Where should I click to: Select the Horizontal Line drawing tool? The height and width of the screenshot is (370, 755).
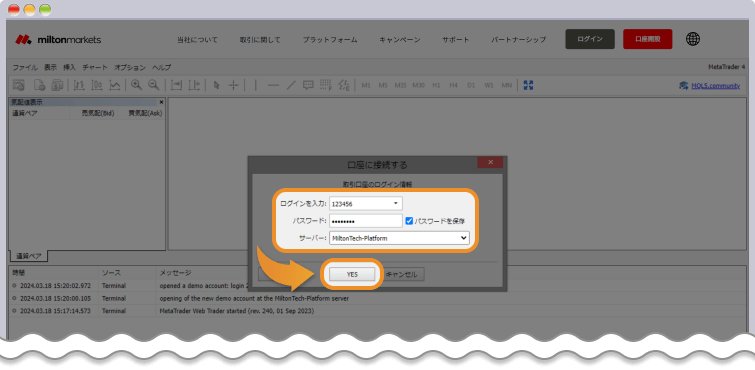coord(273,85)
